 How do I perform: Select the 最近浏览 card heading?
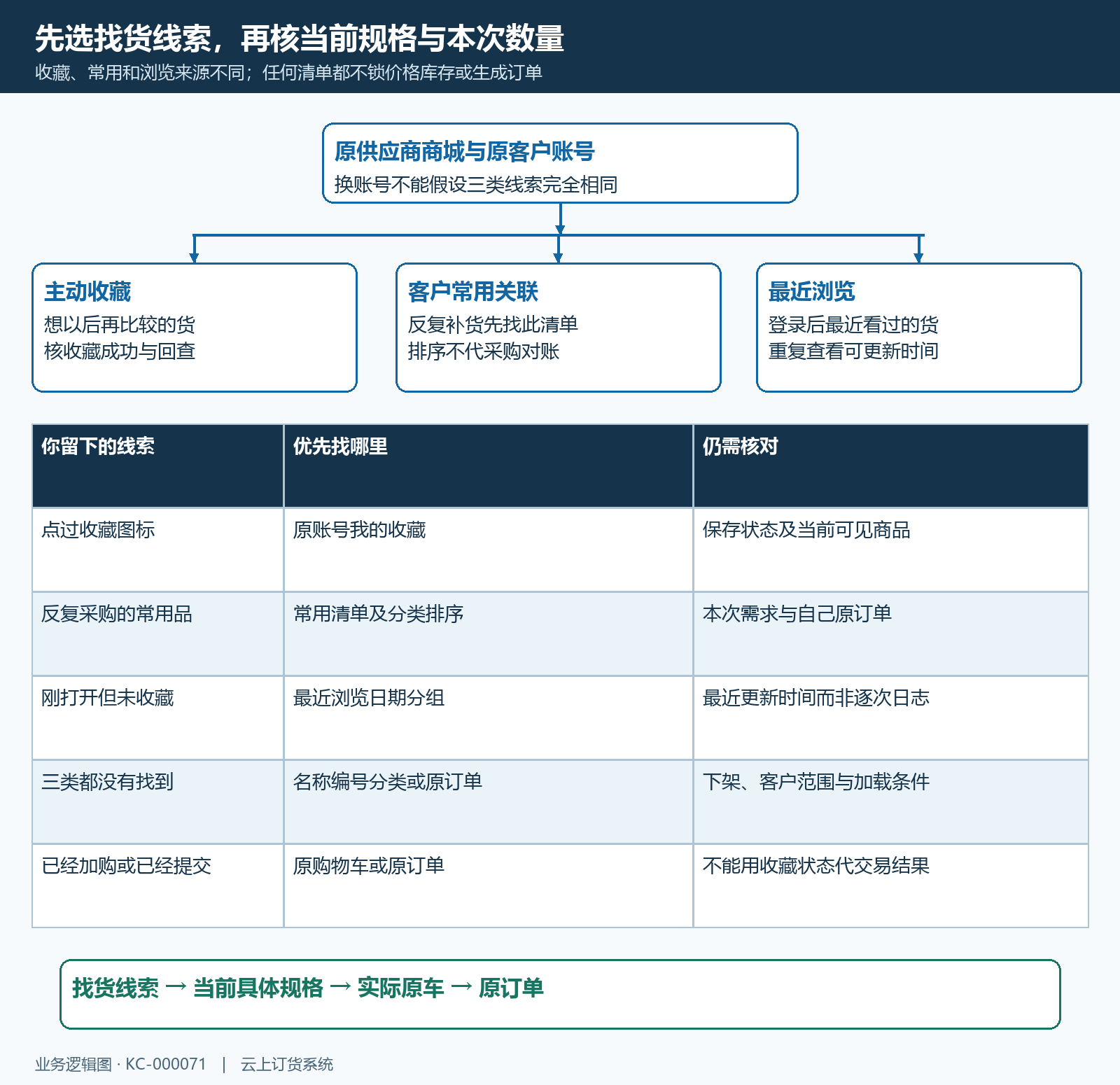pyautogui.click(x=811, y=291)
